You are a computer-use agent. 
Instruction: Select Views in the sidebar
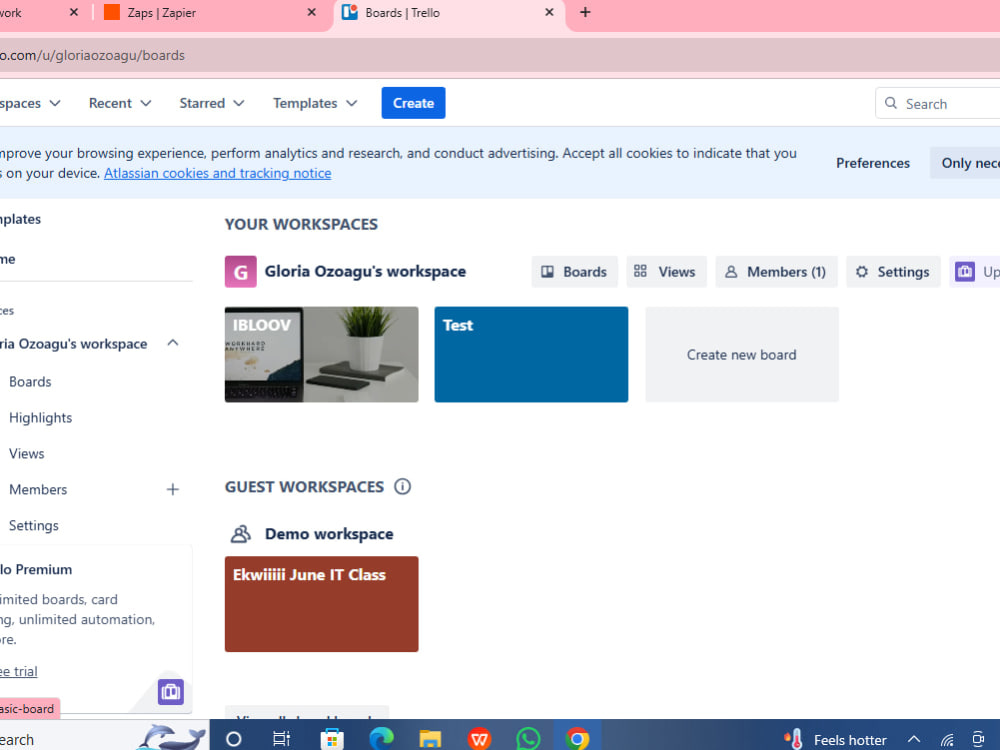(x=26, y=453)
